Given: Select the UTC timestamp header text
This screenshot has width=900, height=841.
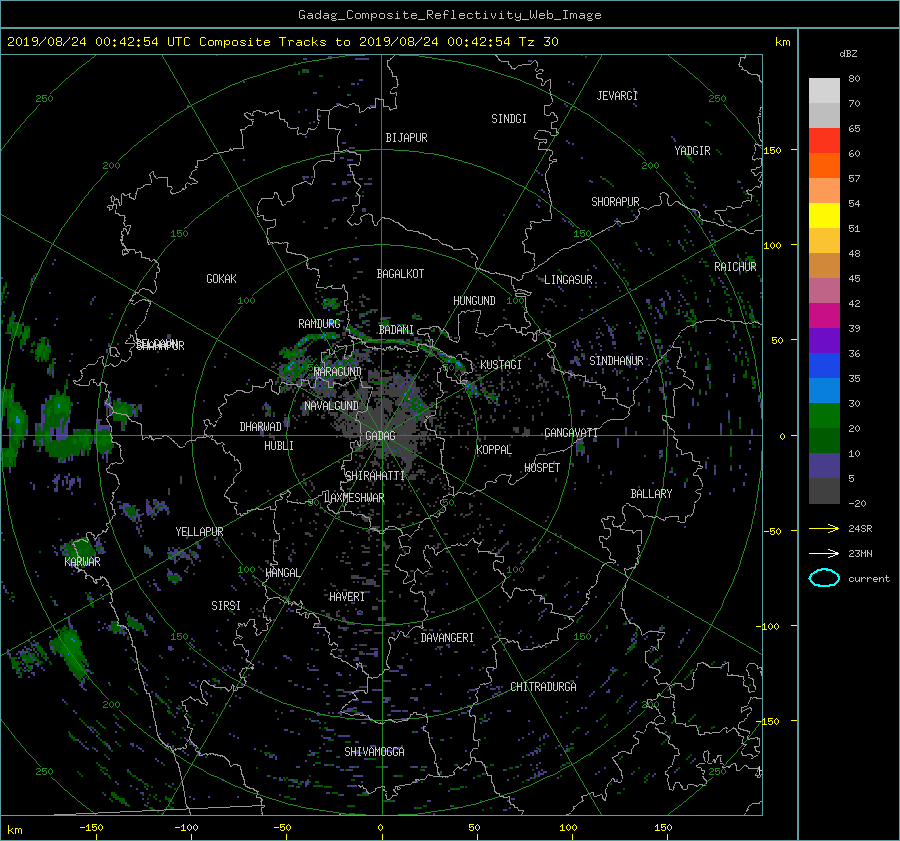Looking at the screenshot, I should pyautogui.click(x=283, y=42).
